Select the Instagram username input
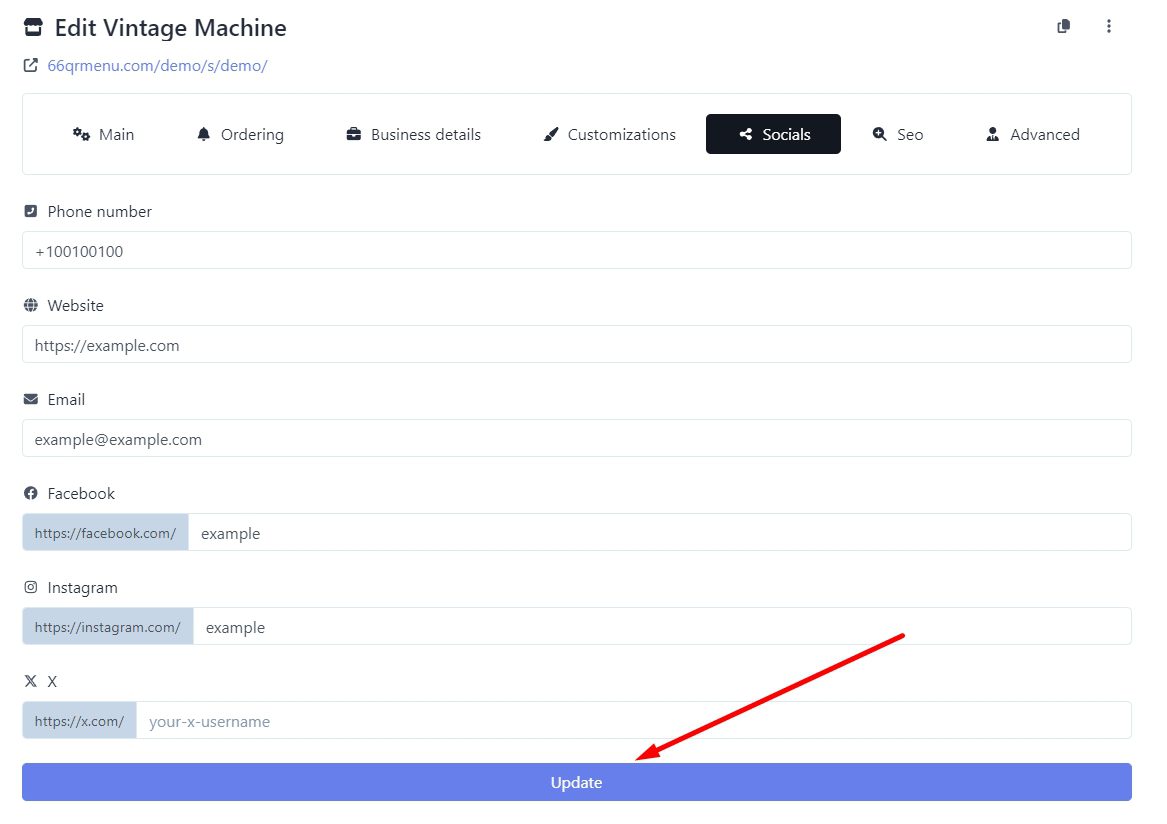 pos(661,627)
